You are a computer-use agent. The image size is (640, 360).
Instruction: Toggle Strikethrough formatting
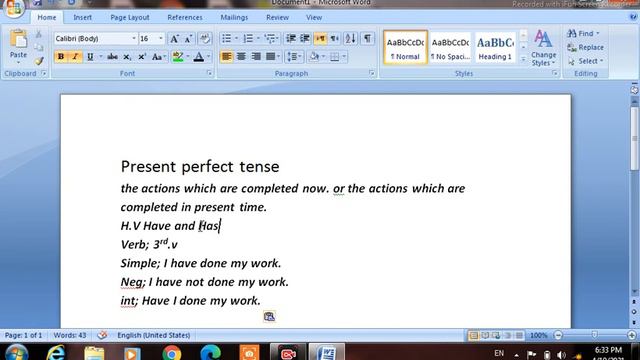click(113, 57)
